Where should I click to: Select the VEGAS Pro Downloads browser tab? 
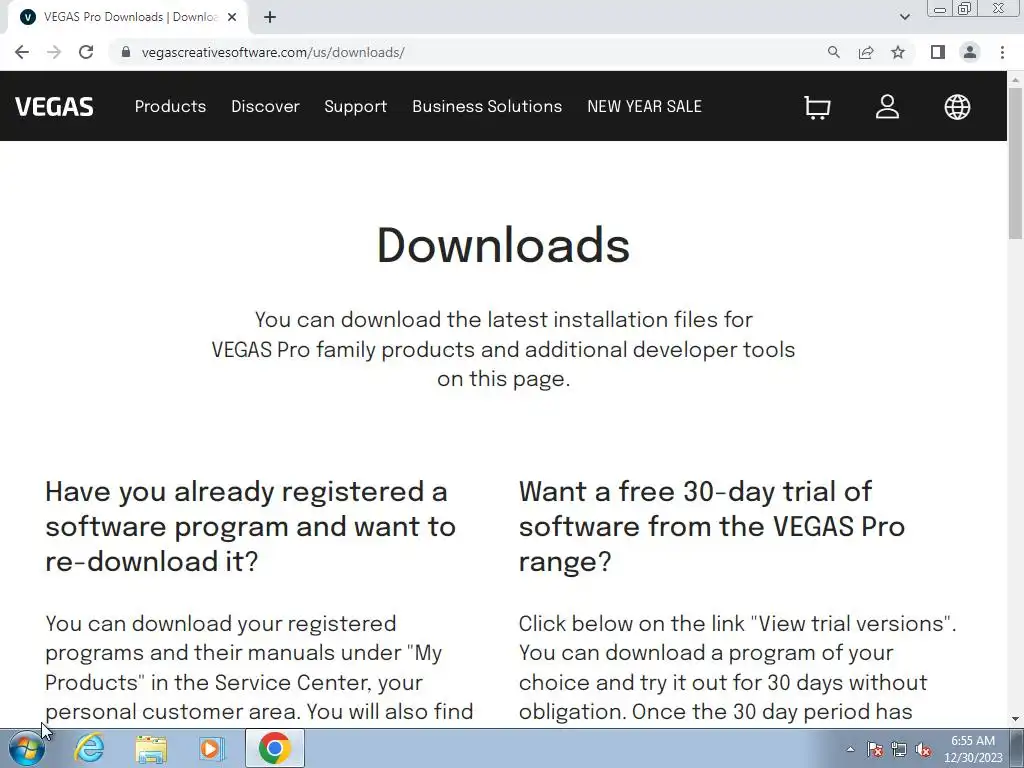coord(127,17)
